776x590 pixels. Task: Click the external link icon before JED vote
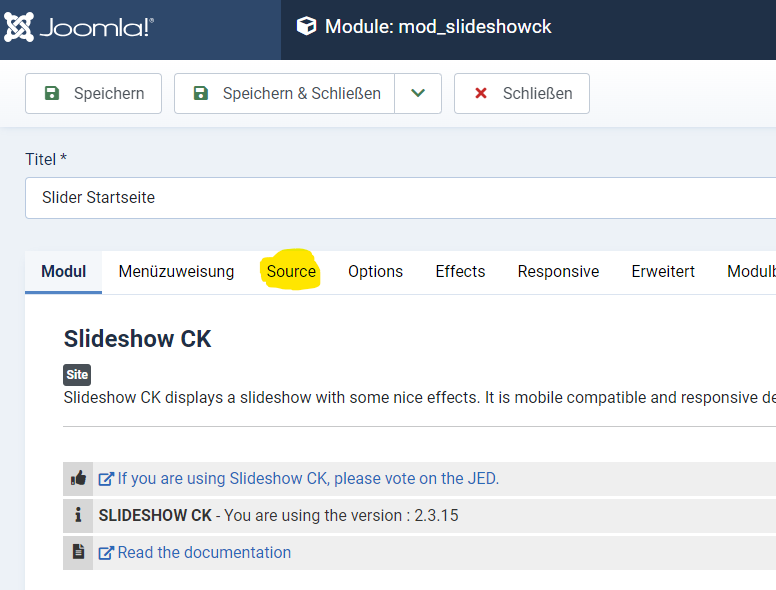point(105,479)
